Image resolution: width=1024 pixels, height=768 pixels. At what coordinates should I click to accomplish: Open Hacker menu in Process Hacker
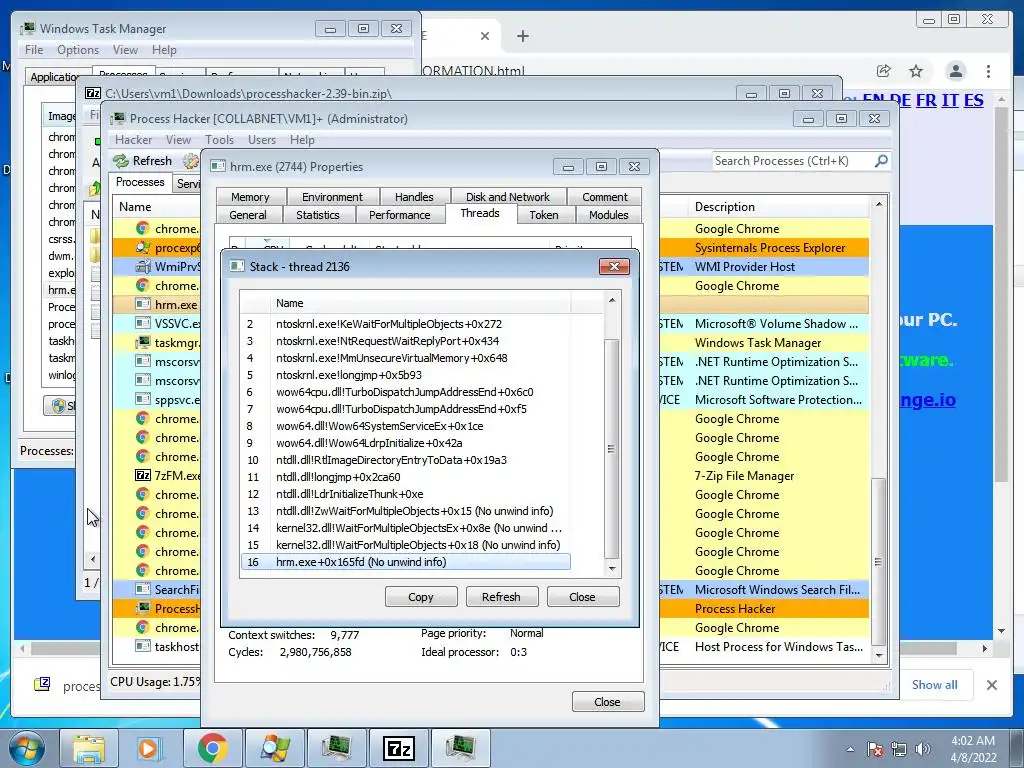[x=133, y=140]
